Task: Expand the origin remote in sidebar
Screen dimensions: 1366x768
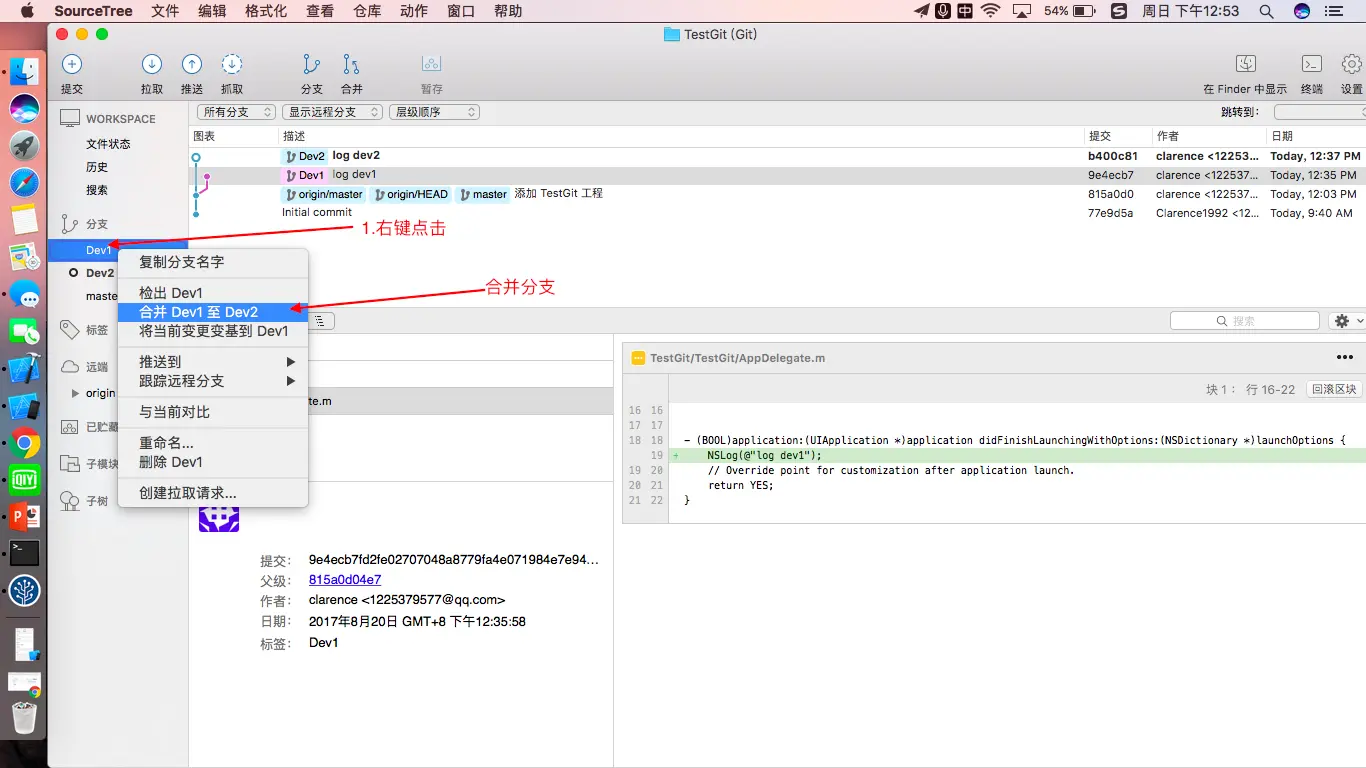Action: click(75, 393)
